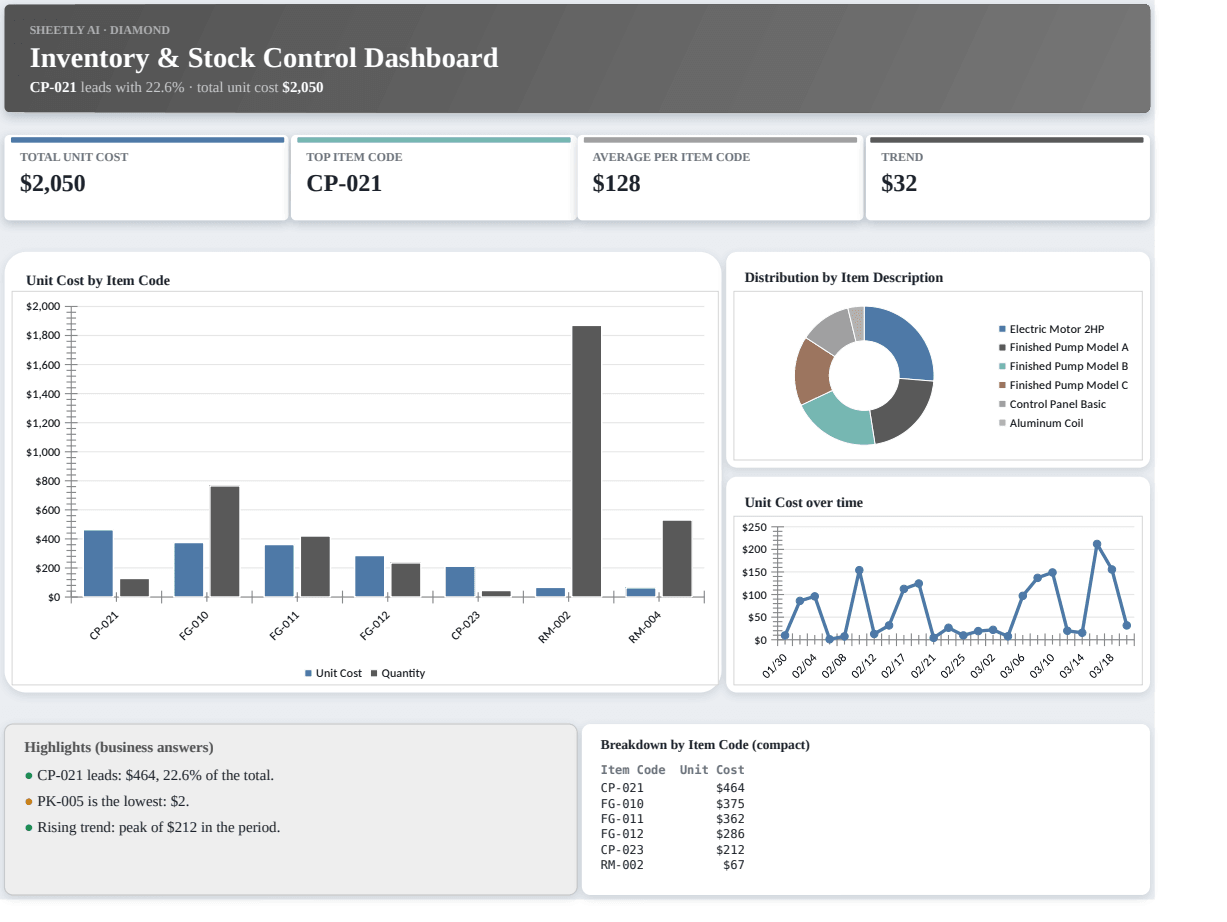The height and width of the screenshot is (922, 1227).
Task: Click the blue Unit Cost bar for FG-011
Action: click(x=279, y=571)
